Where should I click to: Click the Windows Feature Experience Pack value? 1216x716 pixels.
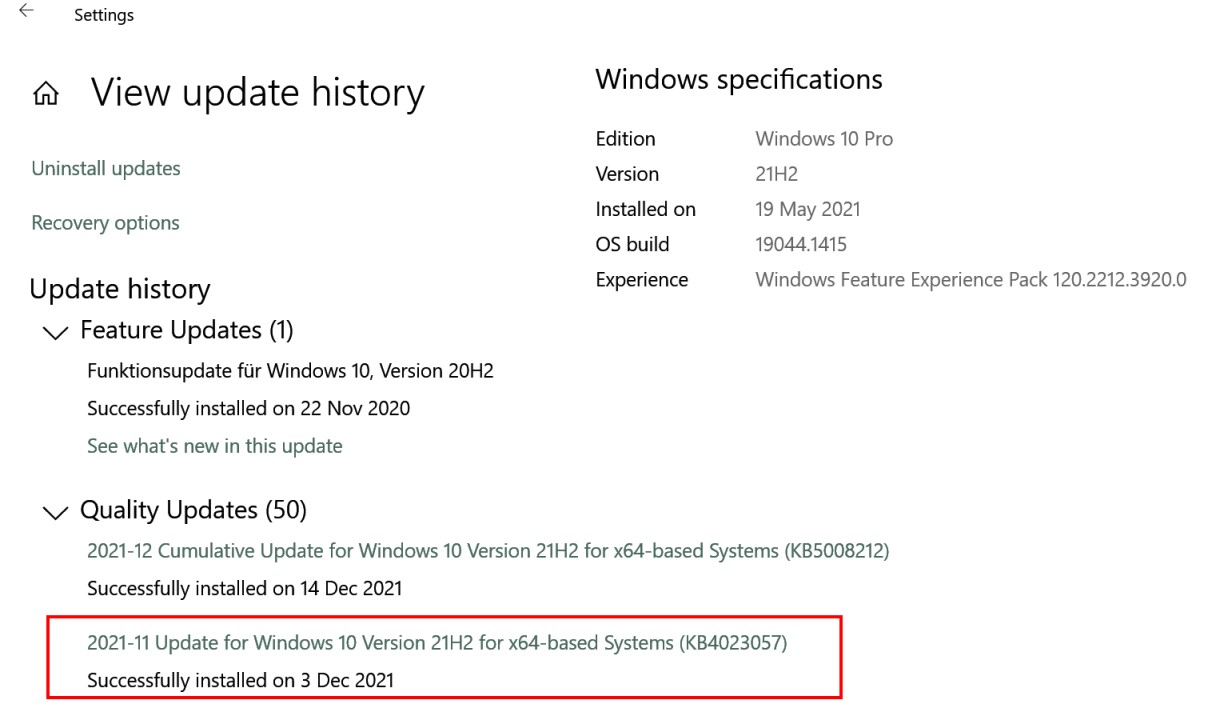click(971, 280)
